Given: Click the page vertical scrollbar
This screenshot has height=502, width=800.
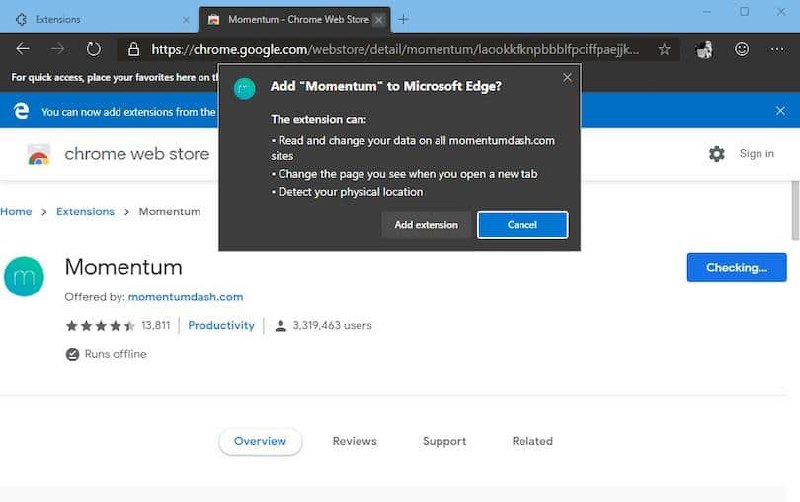Looking at the screenshot, I should click(795, 210).
